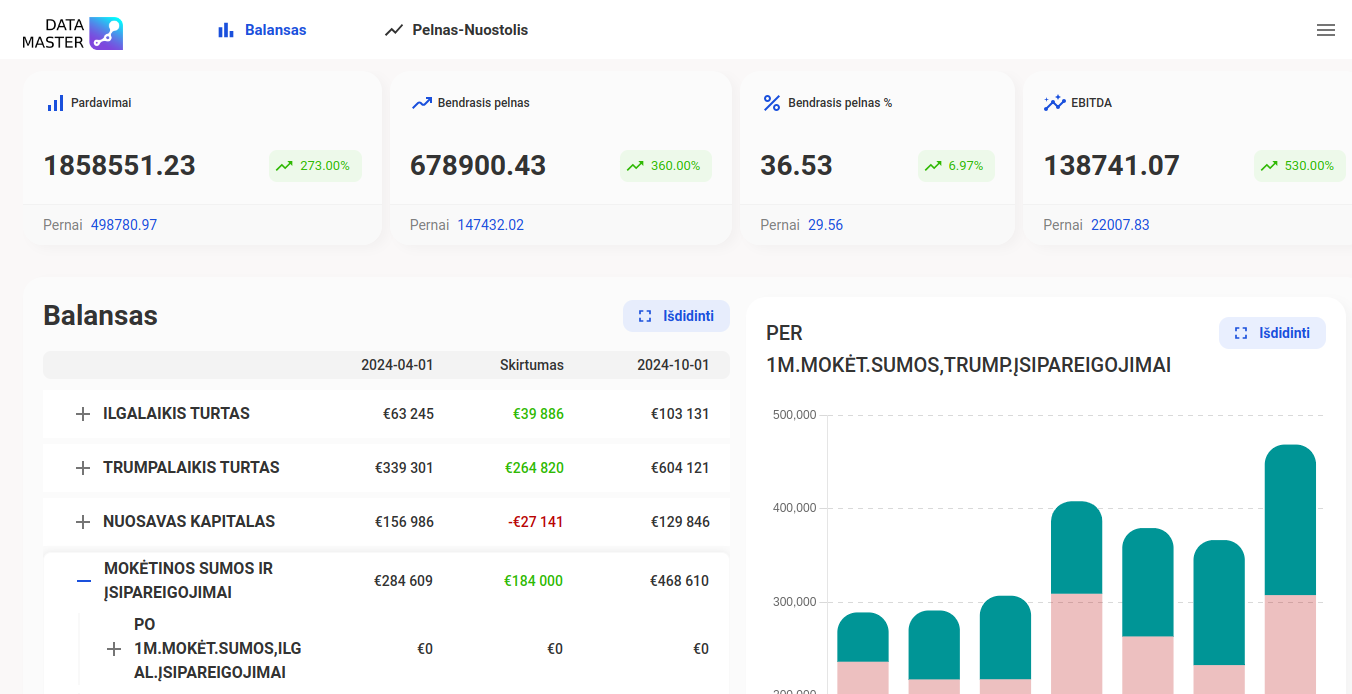The height and width of the screenshot is (694, 1352).
Task: Click the Bendrasis pelnas trend icon
Action: click(421, 103)
